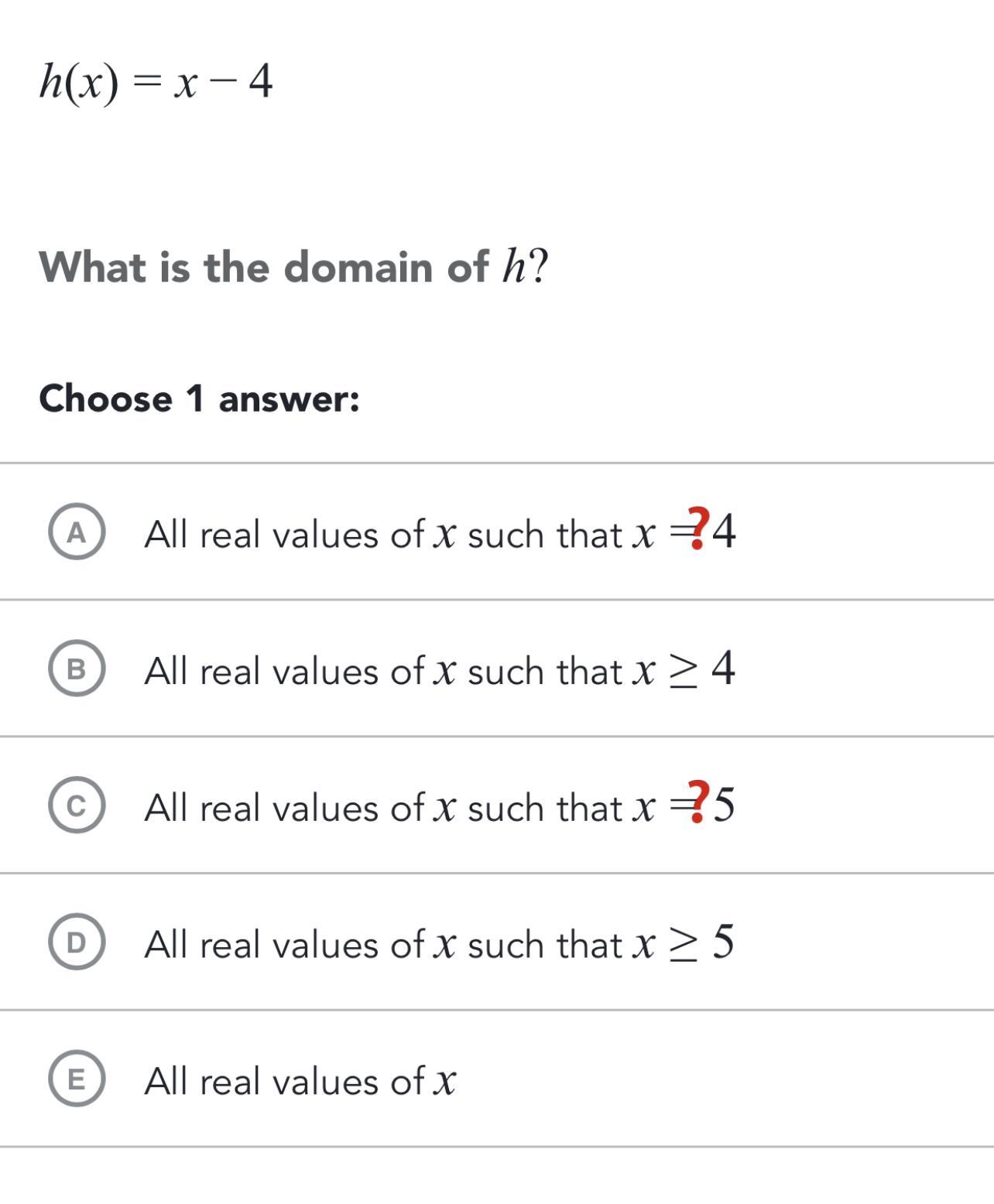Image resolution: width=994 pixels, height=1204 pixels.
Task: Click the 'Choose 1 answer:' label
Action: (199, 399)
